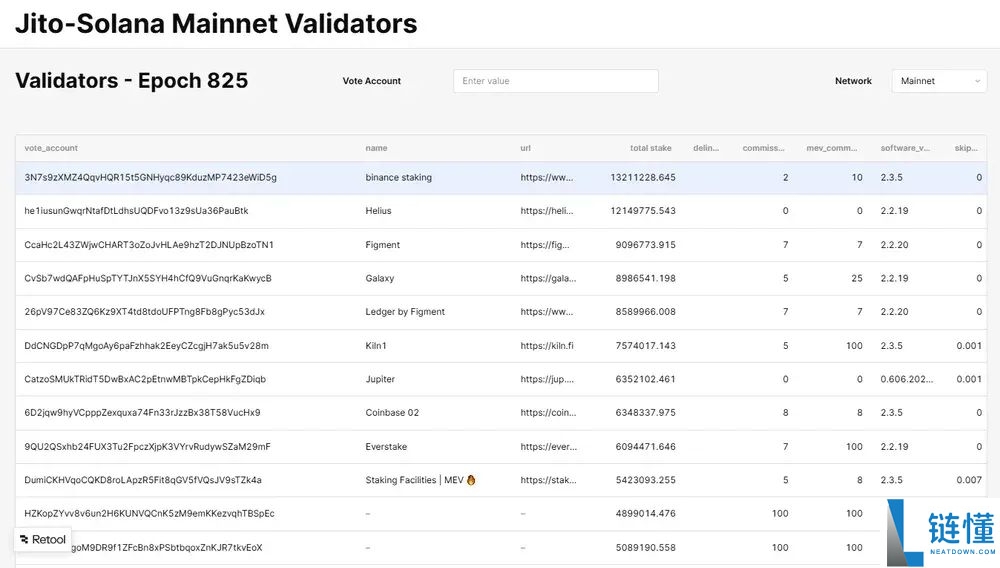Sort by vote_account column header
This screenshot has height=568, width=1000.
tap(51, 148)
